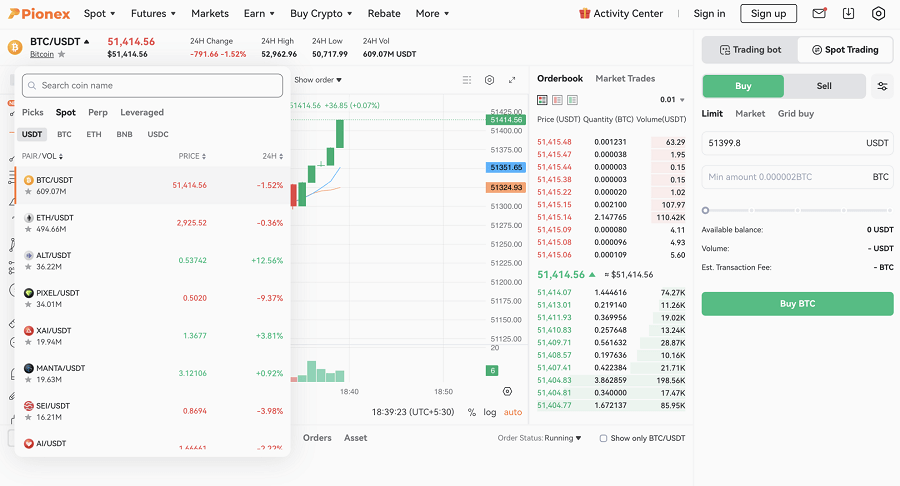Toggle favorite star for SEI/USDT row
This screenshot has height=486, width=900.
(28, 417)
